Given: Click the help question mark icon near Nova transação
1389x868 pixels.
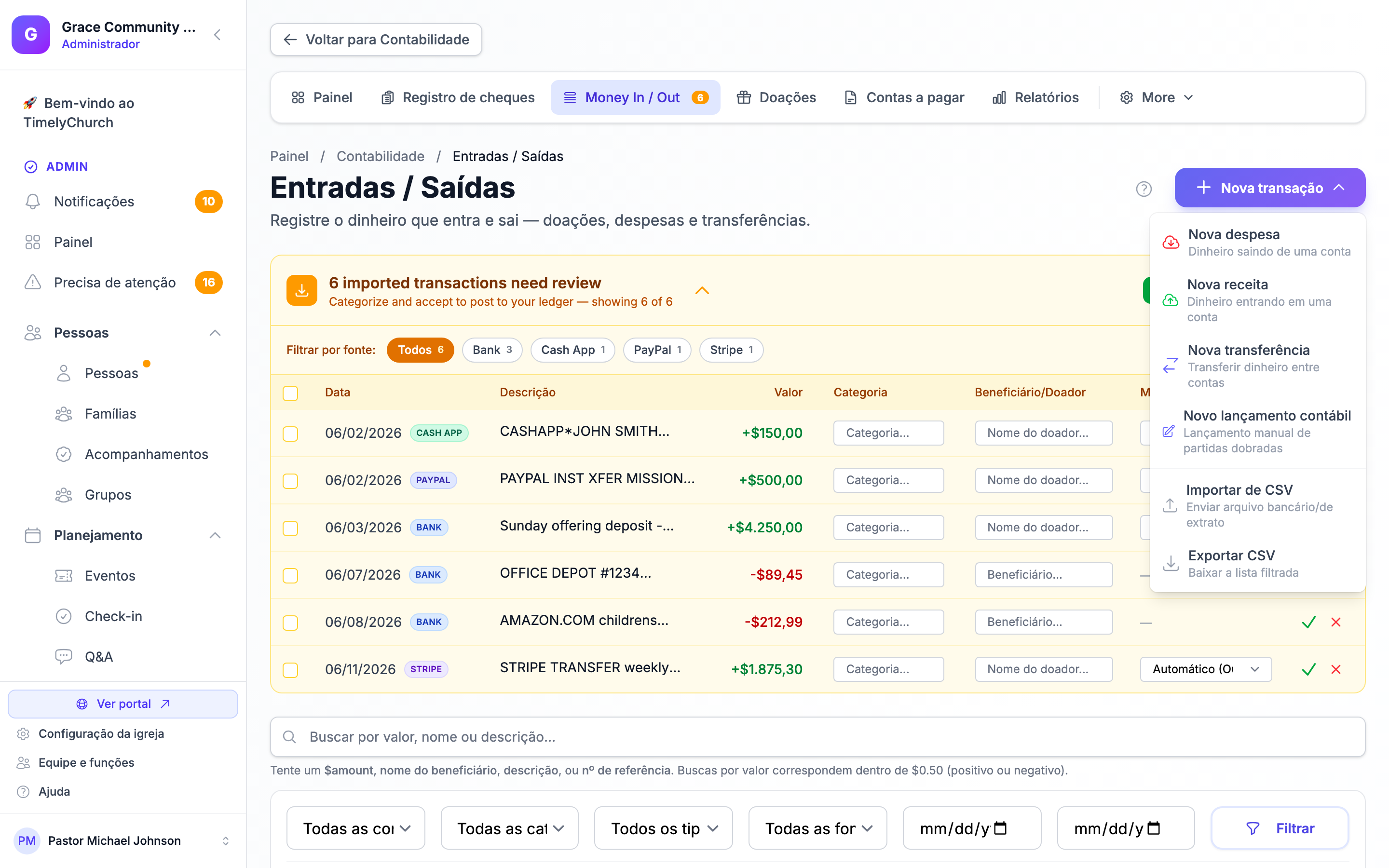Looking at the screenshot, I should (1144, 189).
